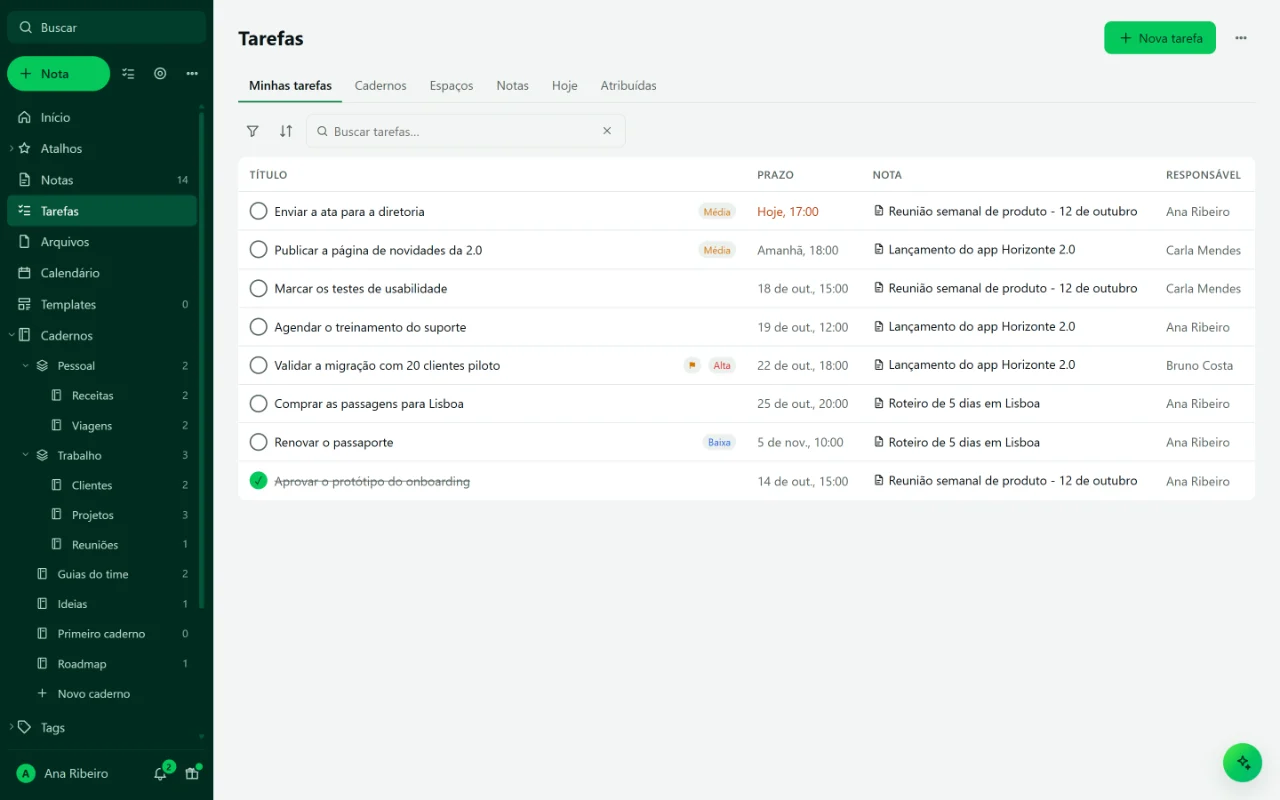The image size is (1280, 800).
Task: Mark Renovar o passaporte as done
Action: (258, 442)
